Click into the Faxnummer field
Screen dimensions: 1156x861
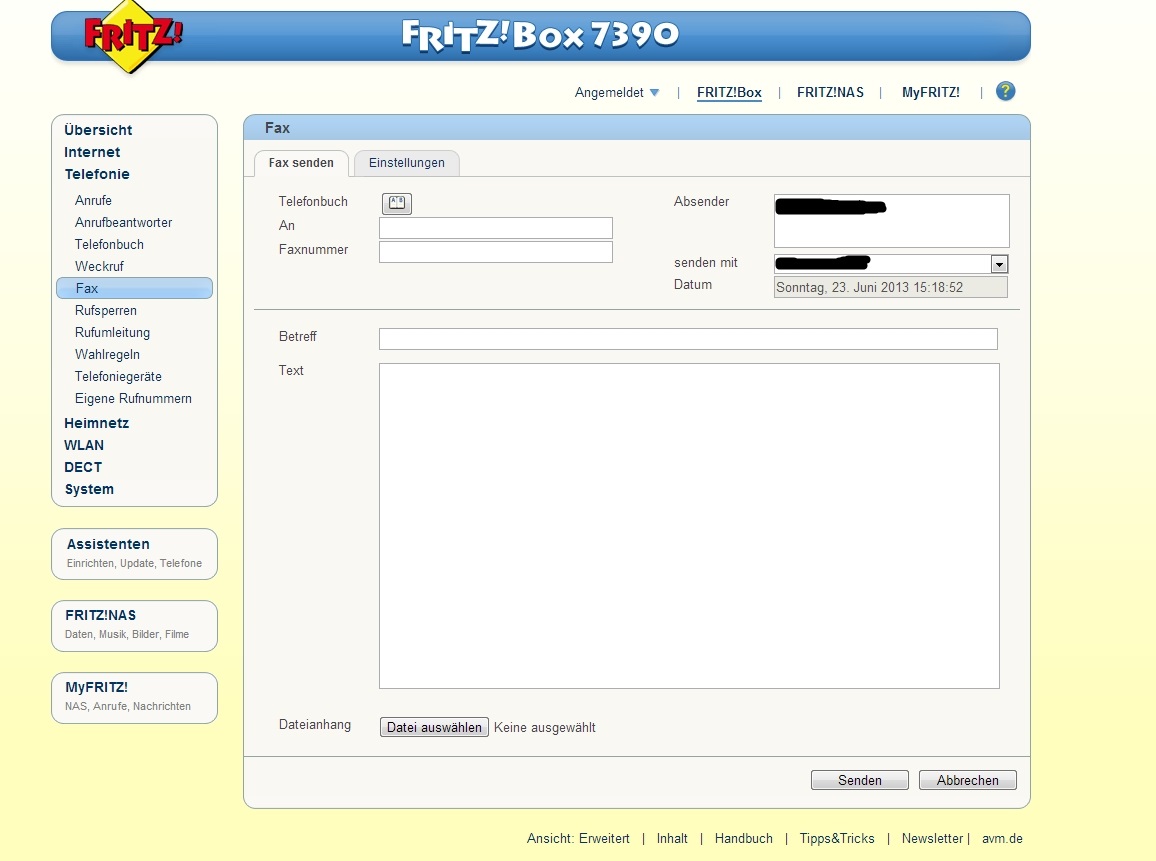(x=495, y=252)
